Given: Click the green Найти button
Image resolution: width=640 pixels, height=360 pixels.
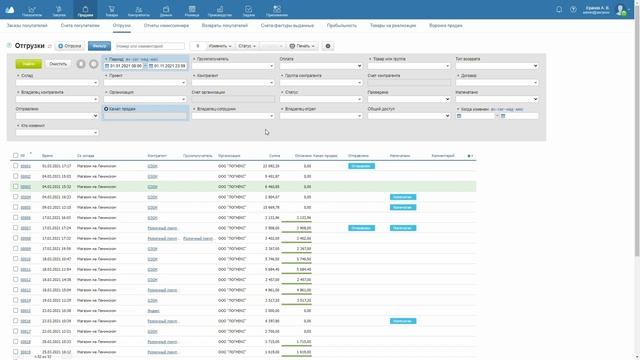Looking at the screenshot, I should [29, 64].
